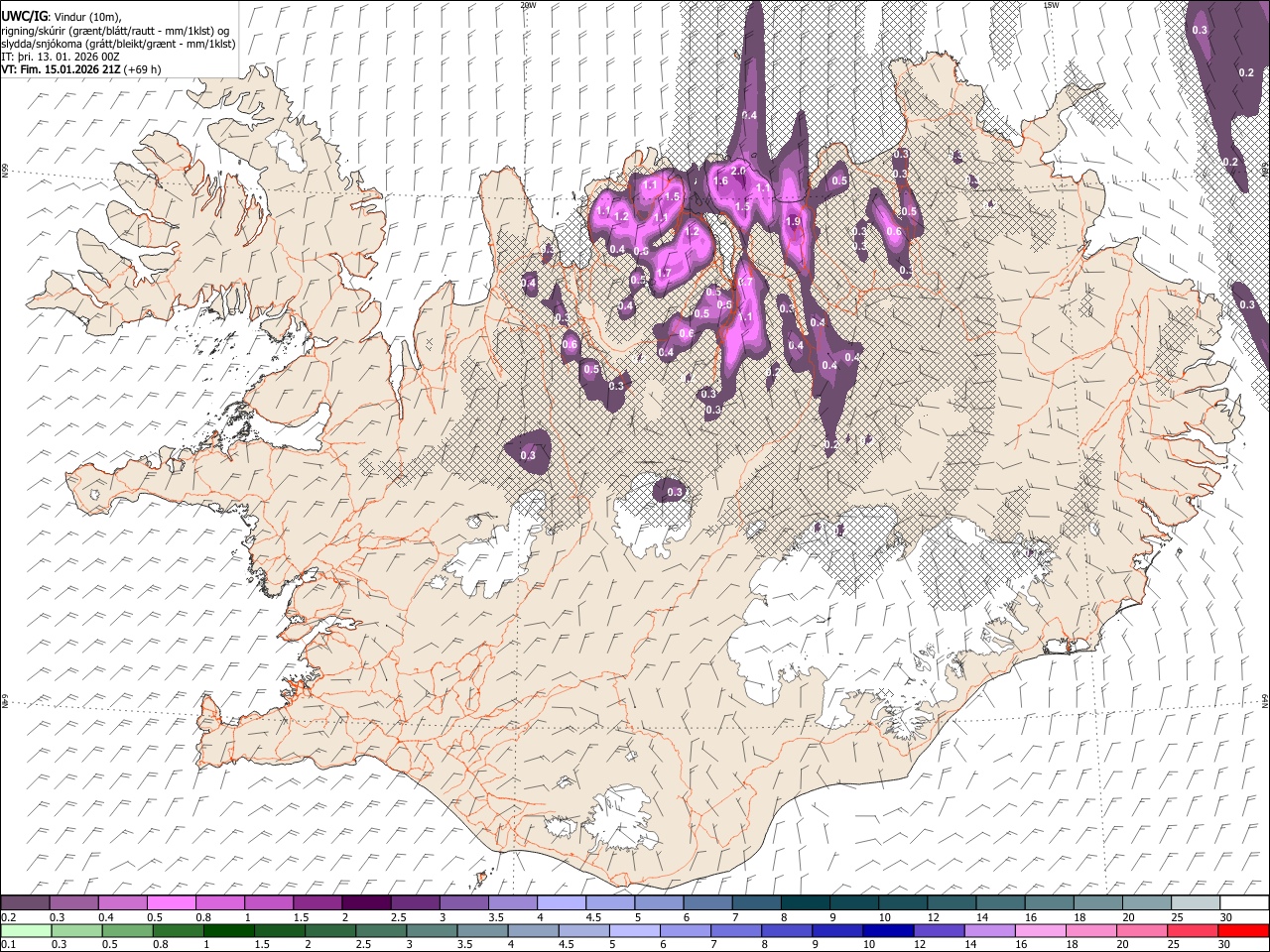Click the "20W" longitude label

click(x=528, y=5)
